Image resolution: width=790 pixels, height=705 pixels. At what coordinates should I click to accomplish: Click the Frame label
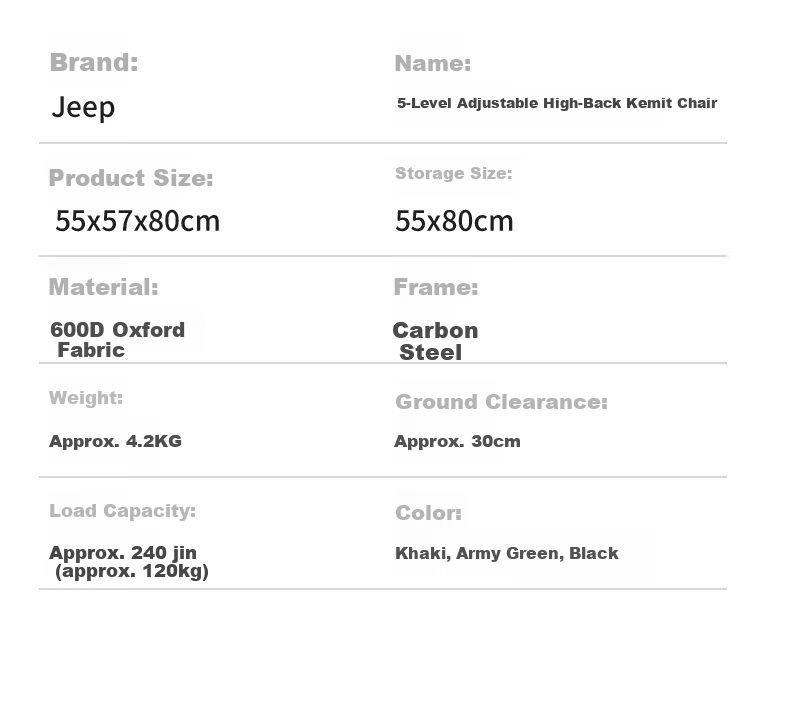point(436,287)
